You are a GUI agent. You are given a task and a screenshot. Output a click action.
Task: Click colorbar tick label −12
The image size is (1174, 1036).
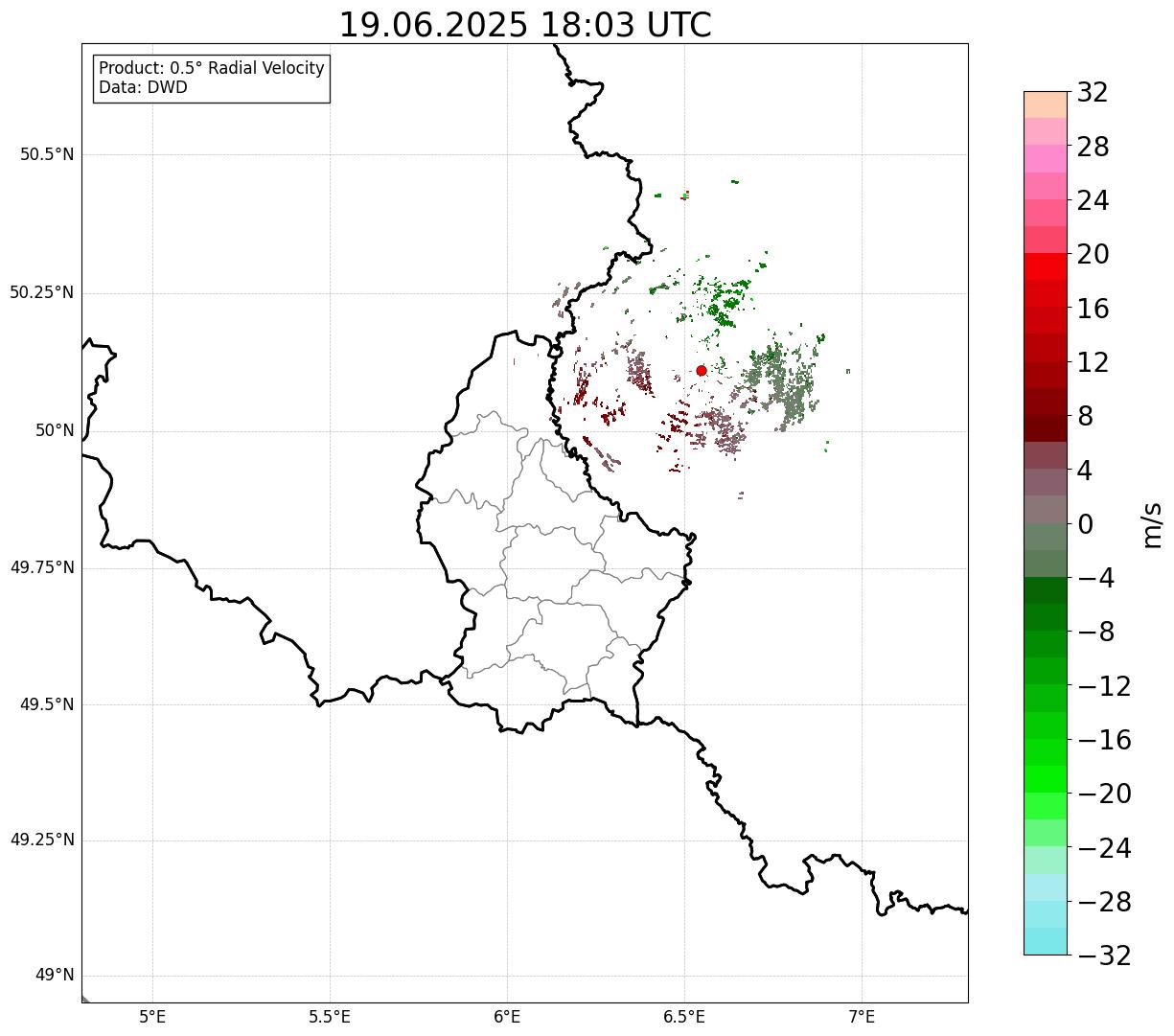(1104, 686)
